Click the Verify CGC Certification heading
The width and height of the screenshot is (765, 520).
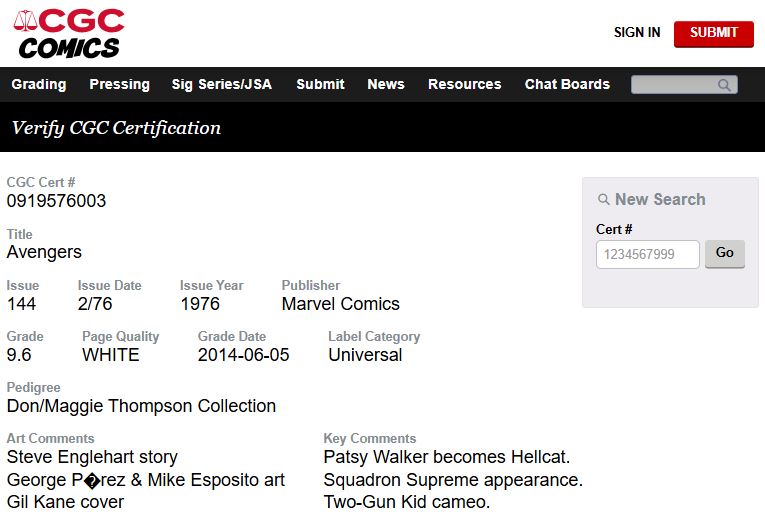(116, 128)
